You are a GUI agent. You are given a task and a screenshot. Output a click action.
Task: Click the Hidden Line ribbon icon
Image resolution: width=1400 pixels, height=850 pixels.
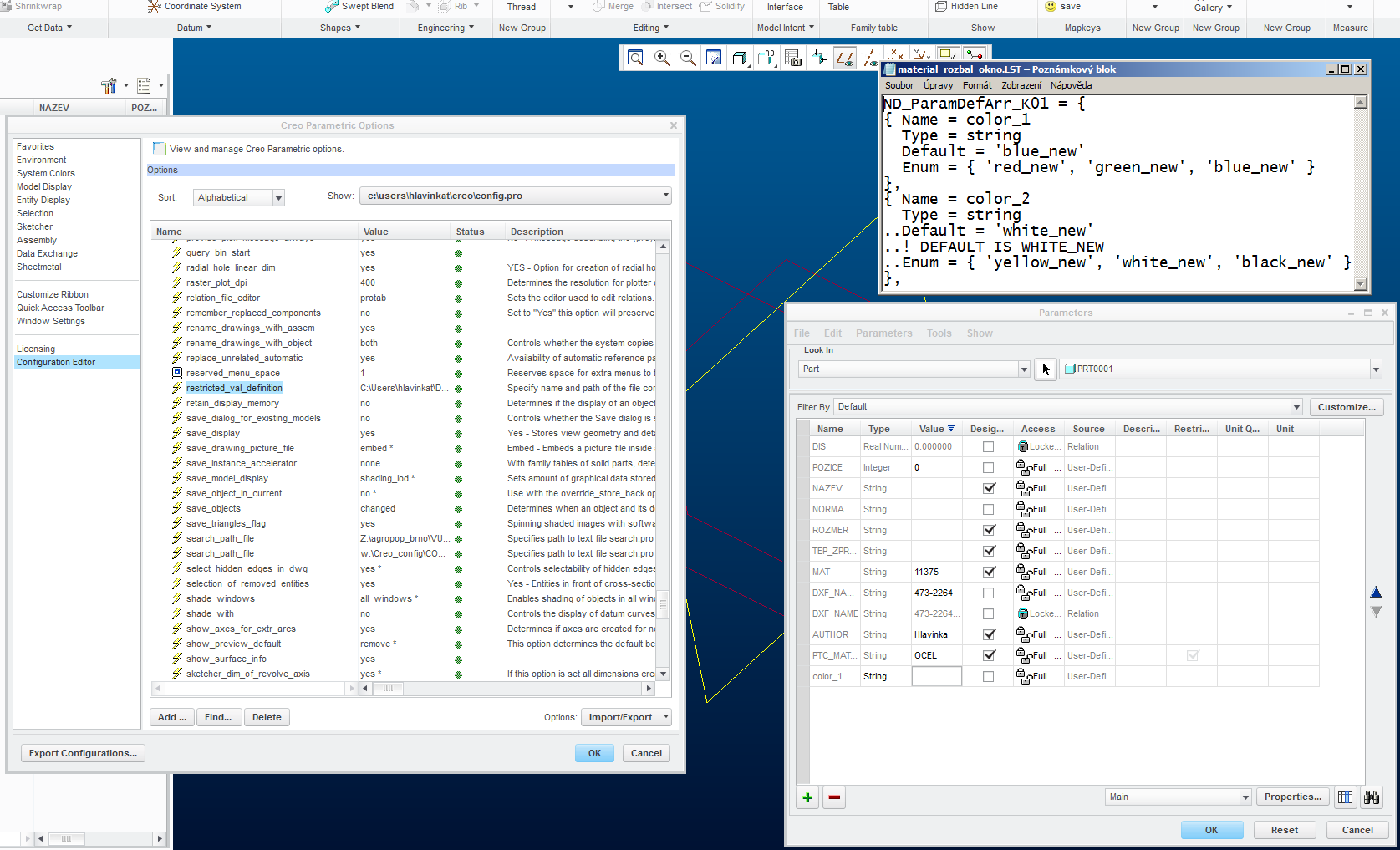[941, 7]
